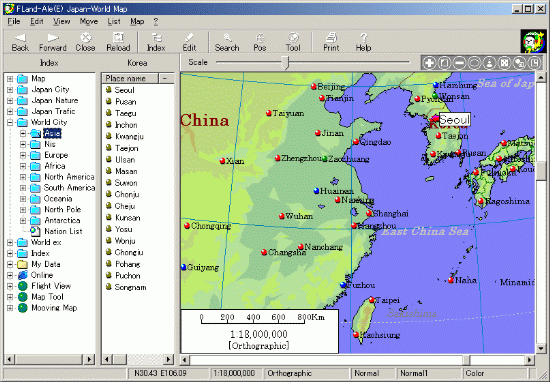Collapse the World City folder

coord(10,122)
